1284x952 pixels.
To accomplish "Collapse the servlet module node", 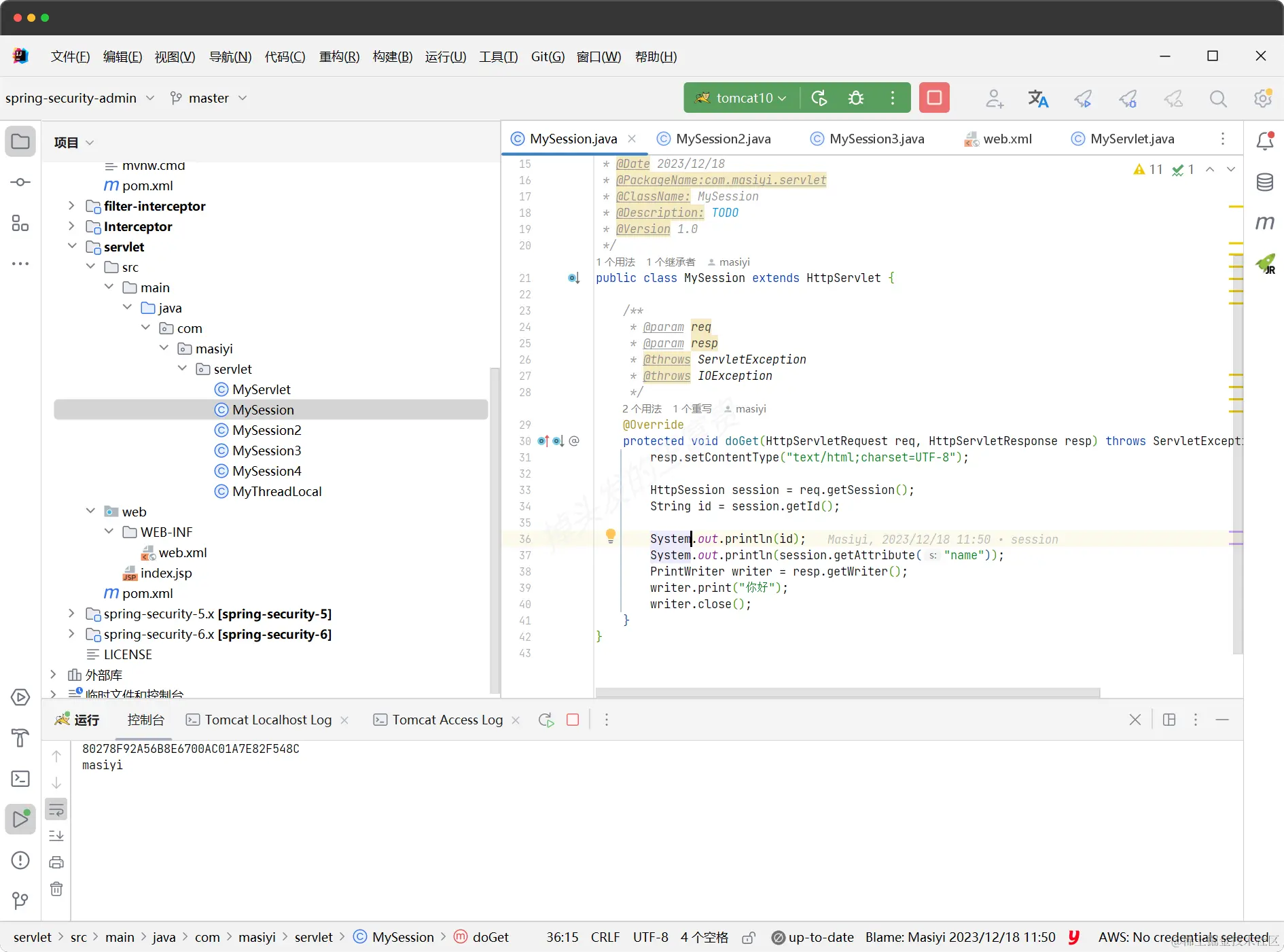I will point(71,246).
